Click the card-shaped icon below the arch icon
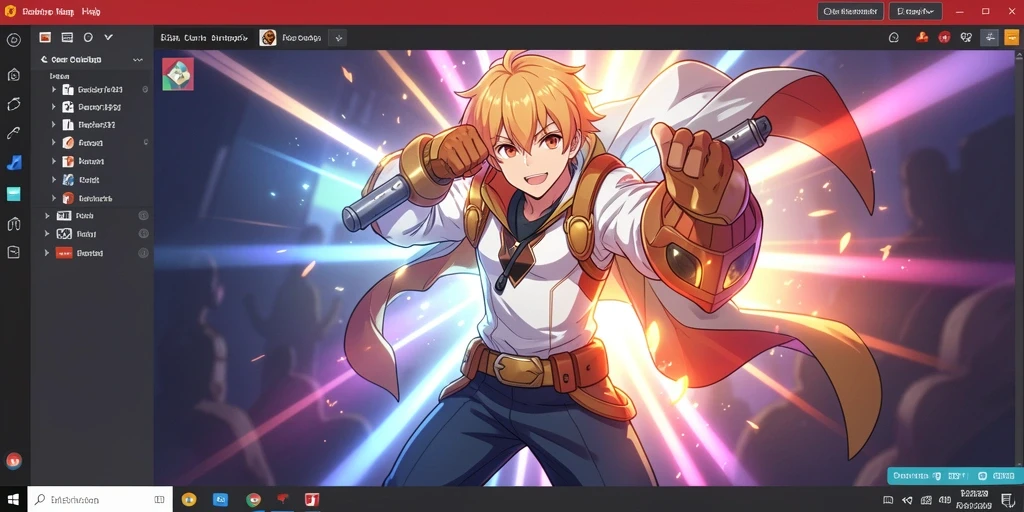This screenshot has height=512, width=1024. pyautogui.click(x=14, y=252)
